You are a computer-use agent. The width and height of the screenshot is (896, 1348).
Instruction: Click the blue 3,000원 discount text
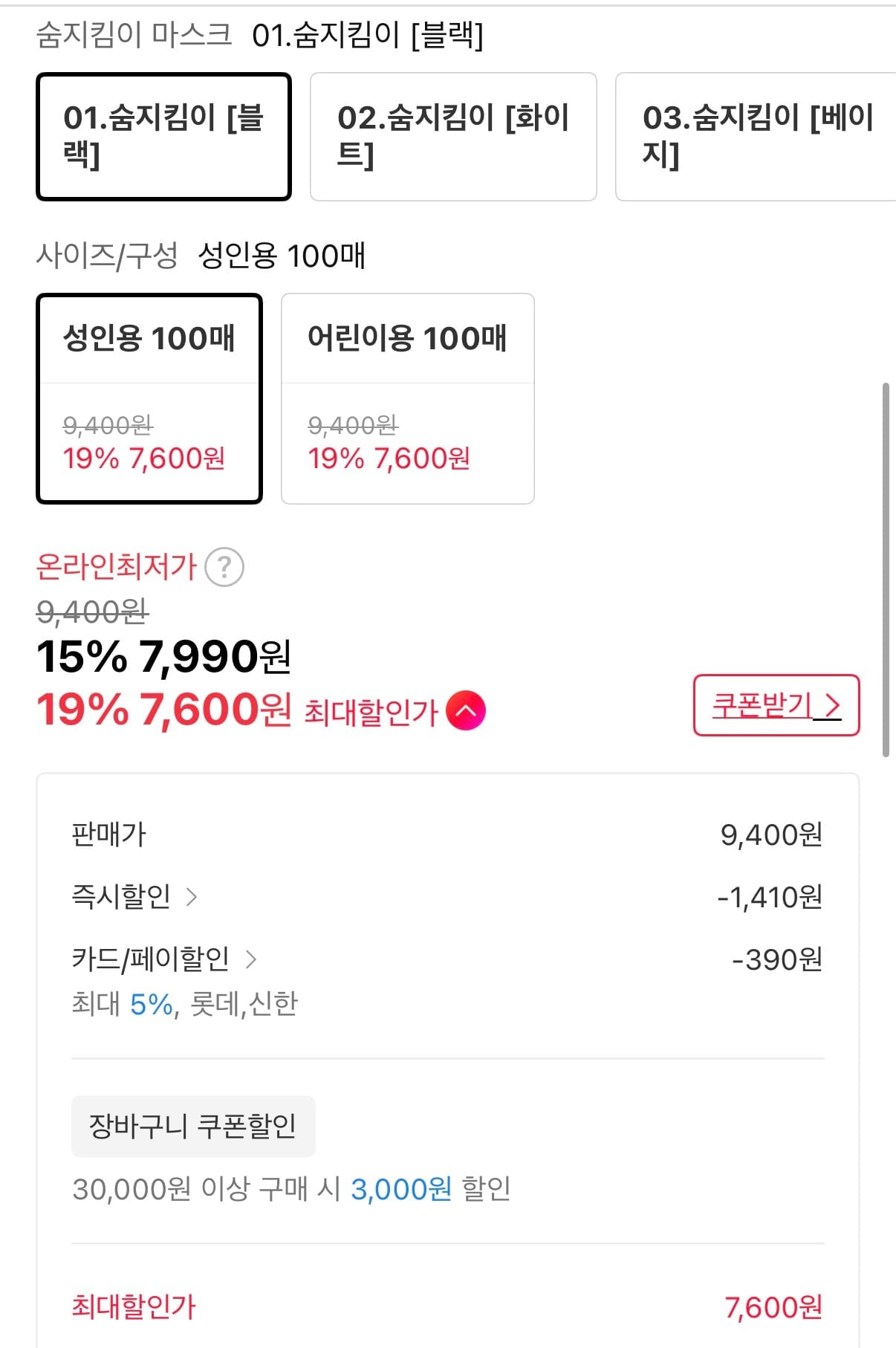[x=400, y=1189]
